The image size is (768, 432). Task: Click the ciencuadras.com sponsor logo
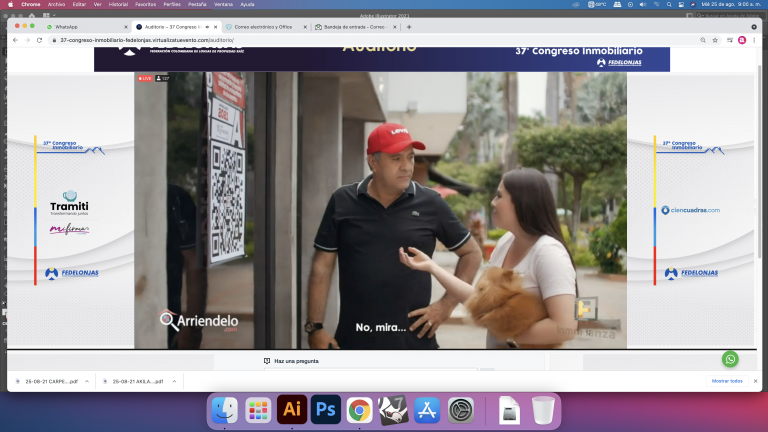[x=691, y=210]
